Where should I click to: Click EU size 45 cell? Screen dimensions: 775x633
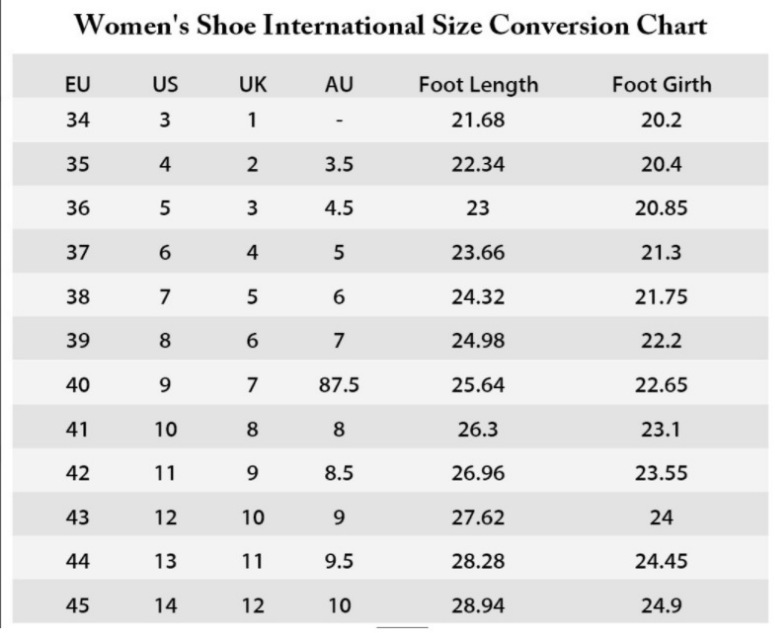tap(77, 606)
